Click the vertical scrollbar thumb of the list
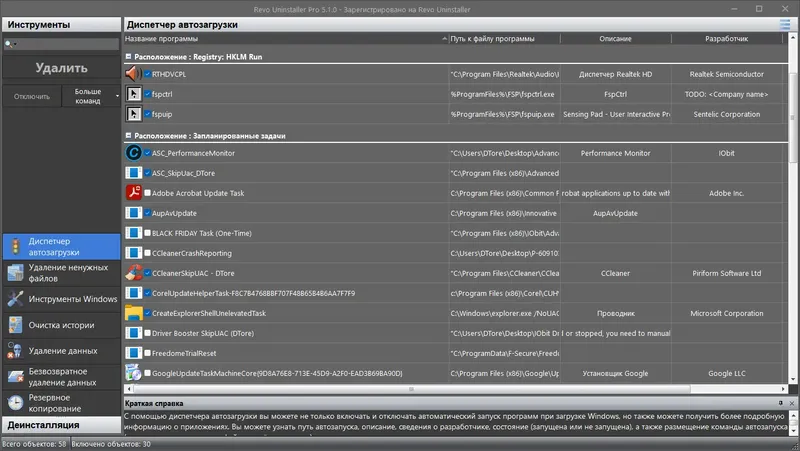Image resolution: width=800 pixels, height=451 pixels. 793,117
